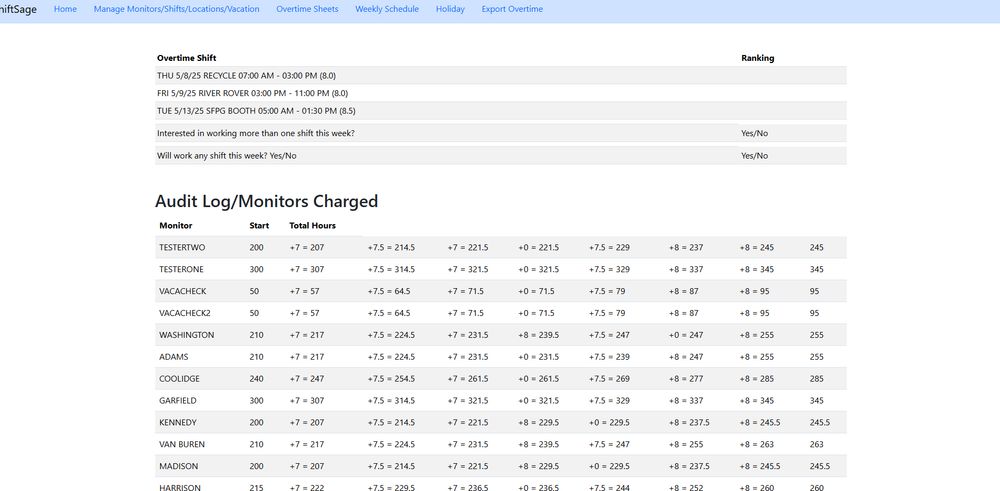Viewport: 1000px width, 491px height.
Task: Click VAN BUREN '+8 = 263' cell
Action: (757, 444)
